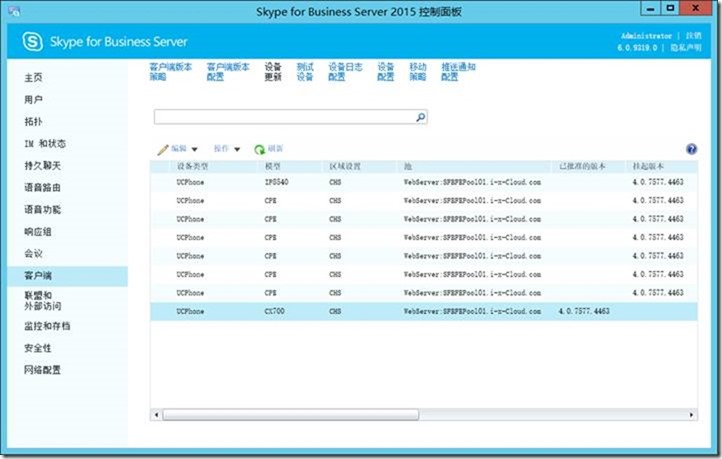Sort by the 设备类型 column header

point(192,166)
